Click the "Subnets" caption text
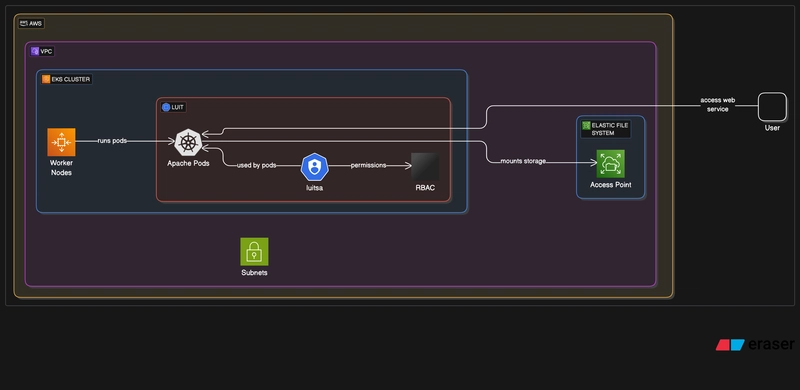 pos(254,273)
